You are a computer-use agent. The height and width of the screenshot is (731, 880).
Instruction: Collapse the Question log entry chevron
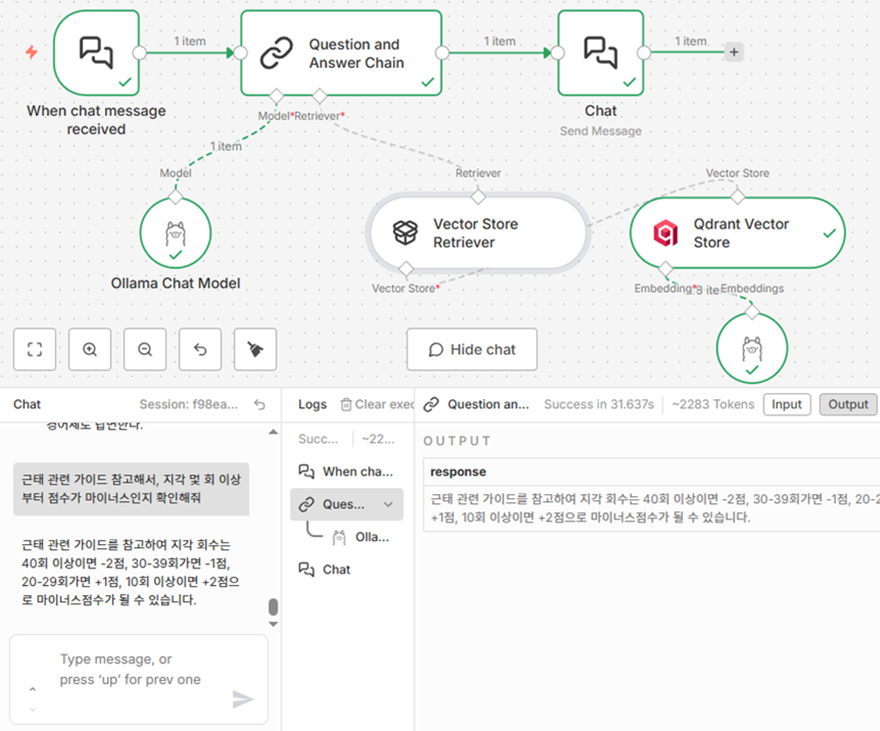pyautogui.click(x=388, y=505)
